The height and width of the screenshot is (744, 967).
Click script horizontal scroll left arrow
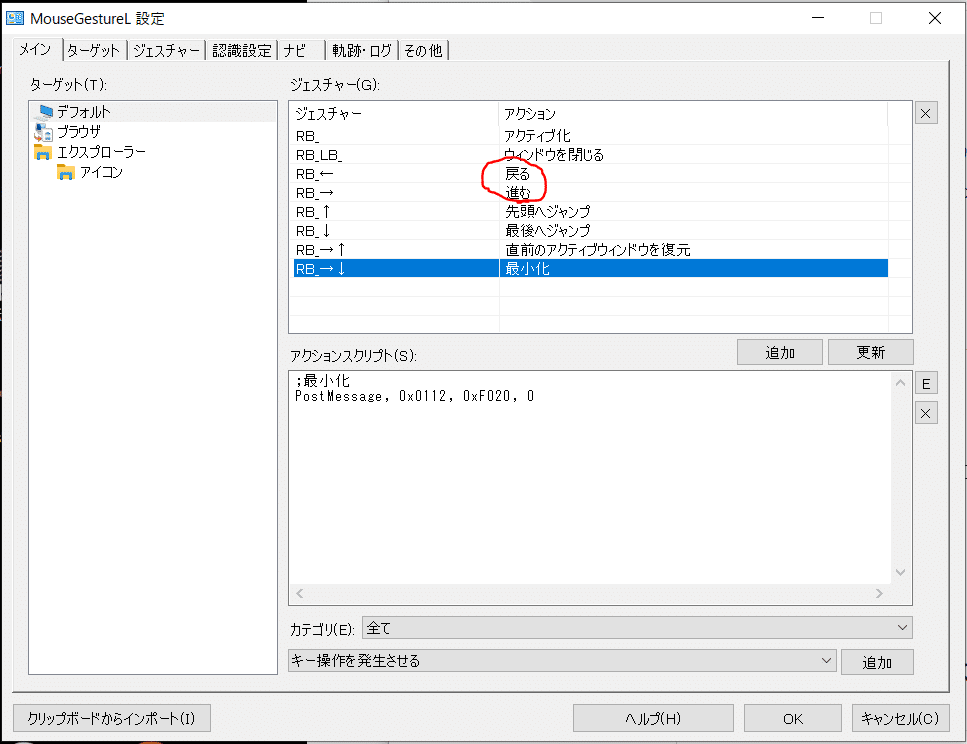pos(300,593)
